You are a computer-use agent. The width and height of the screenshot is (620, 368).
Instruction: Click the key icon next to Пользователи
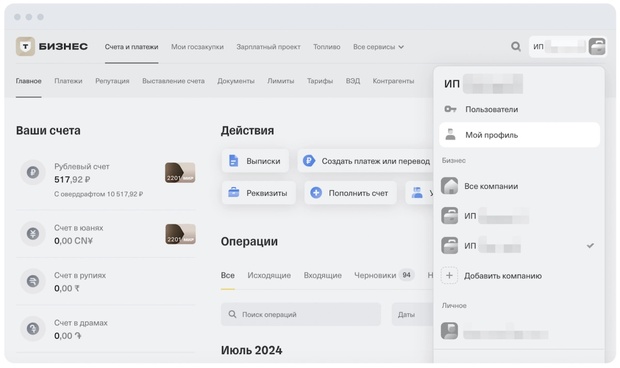point(450,109)
